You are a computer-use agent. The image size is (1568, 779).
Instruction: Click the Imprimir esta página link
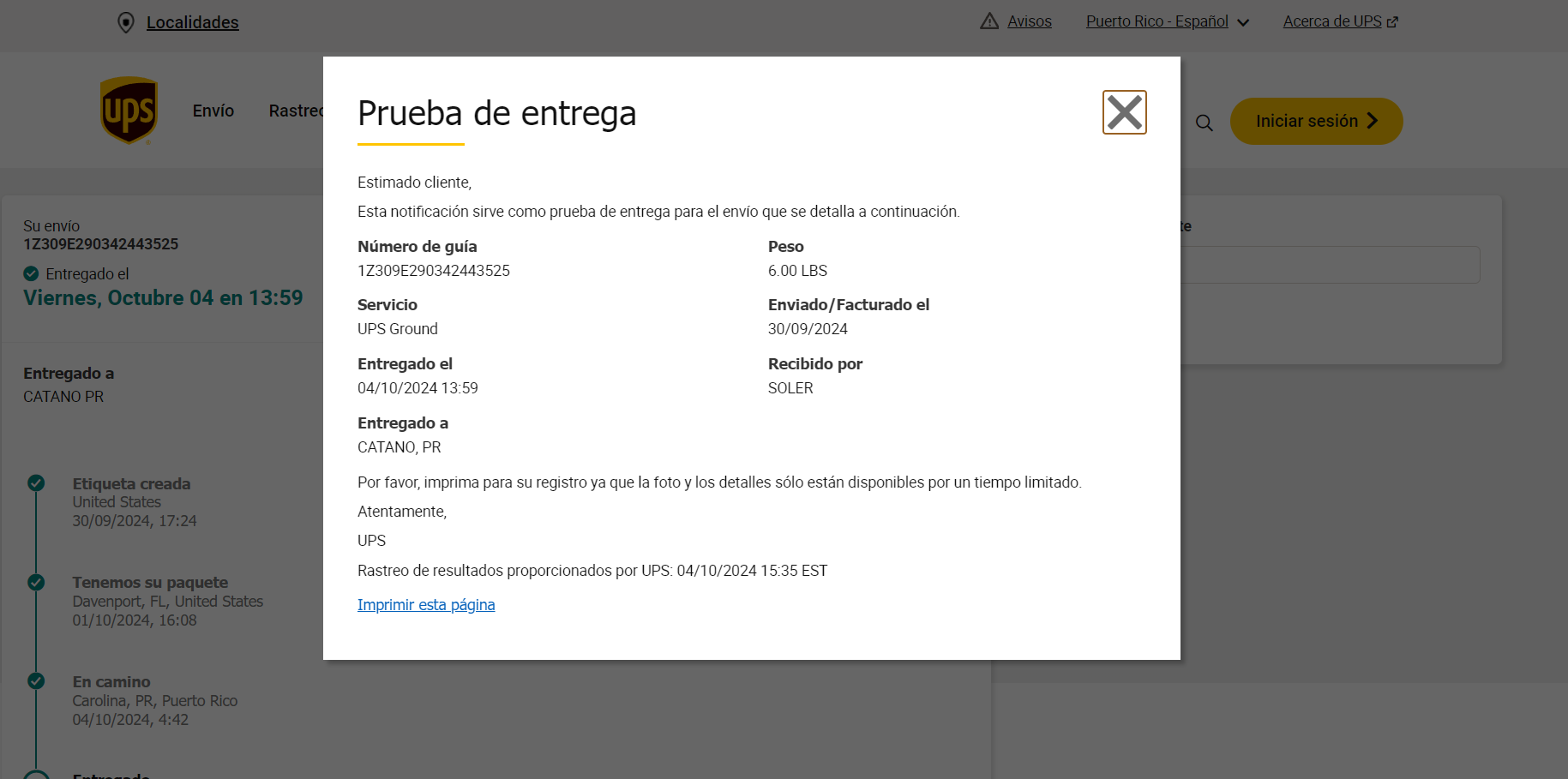[426, 605]
